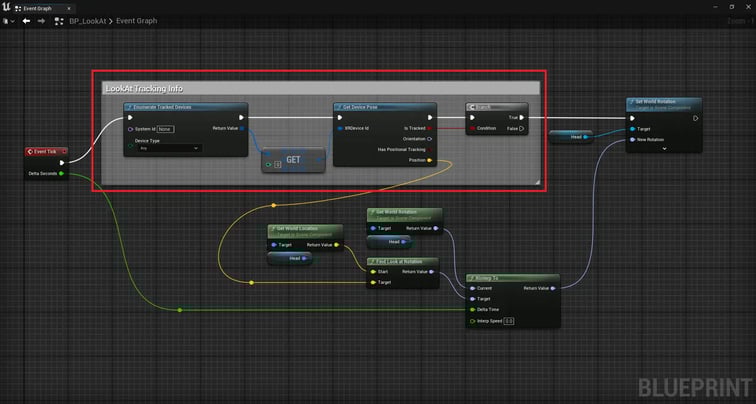Click the Position output pin
Viewport: 756px width, 404px height.
point(430,160)
